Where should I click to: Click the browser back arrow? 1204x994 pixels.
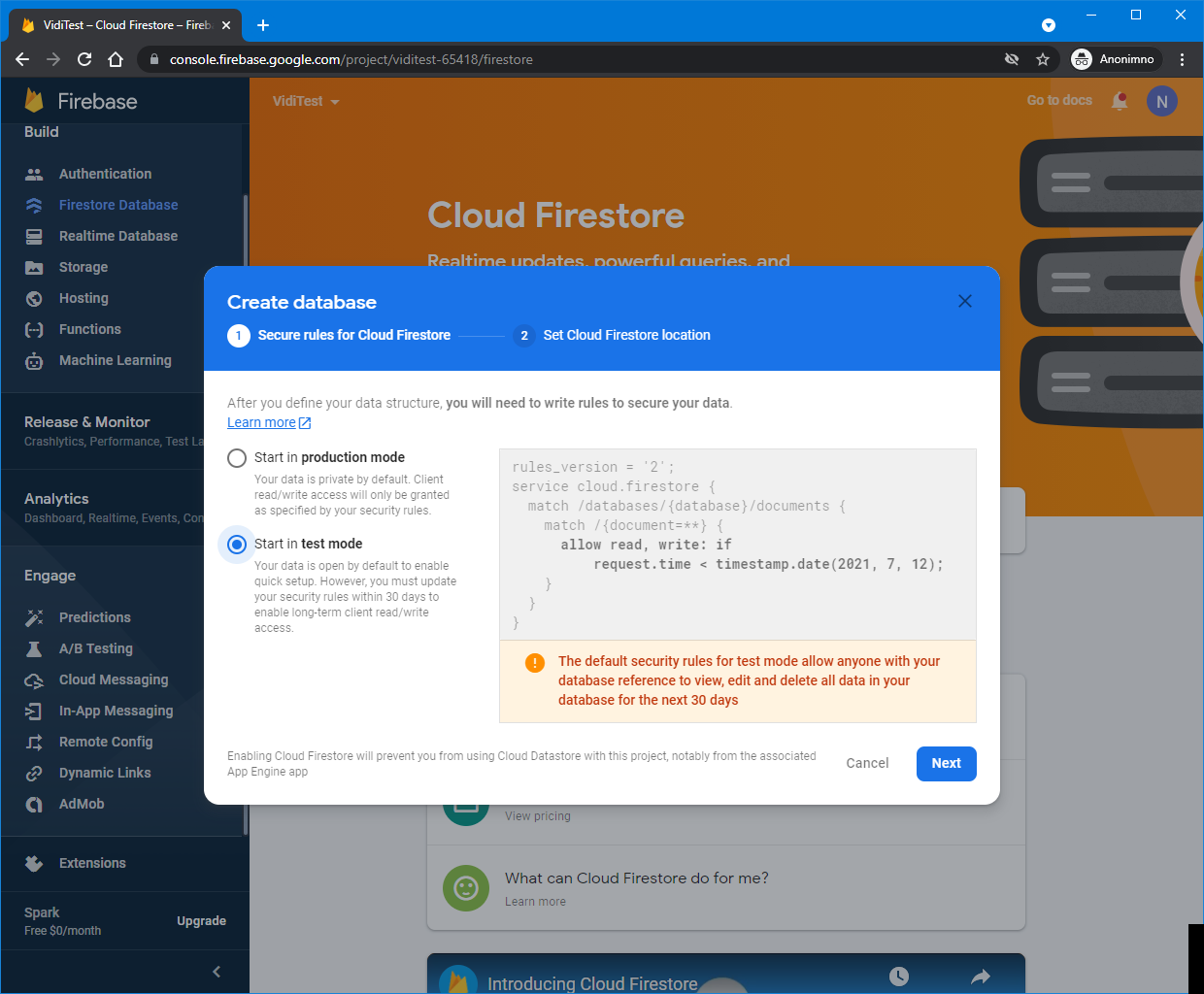[x=22, y=59]
